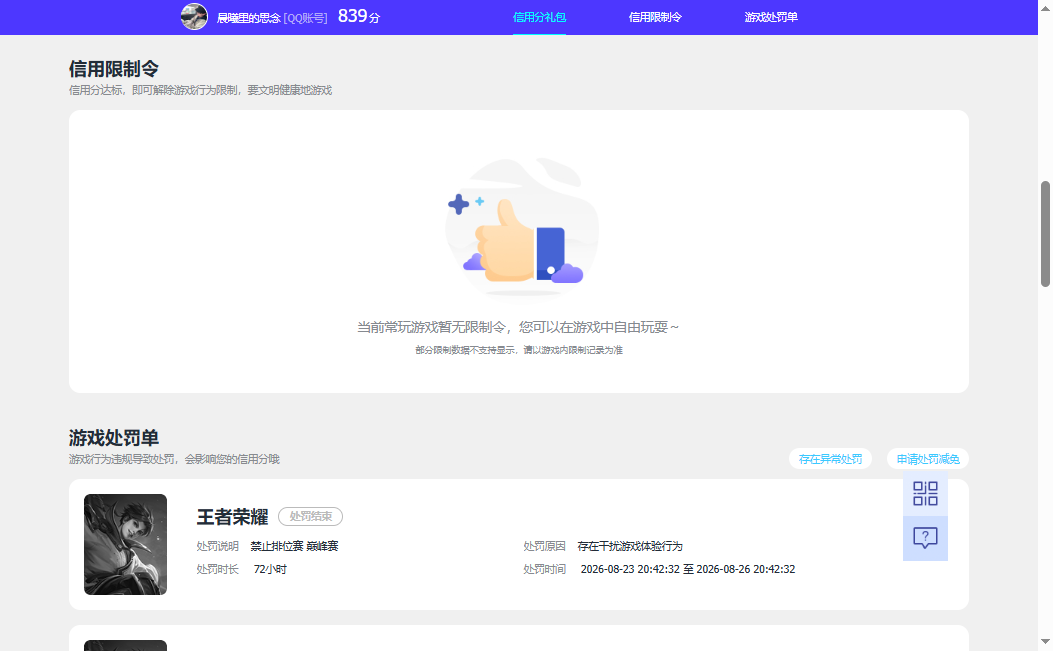Click the username 晨曦里的思念 text

coord(248,18)
